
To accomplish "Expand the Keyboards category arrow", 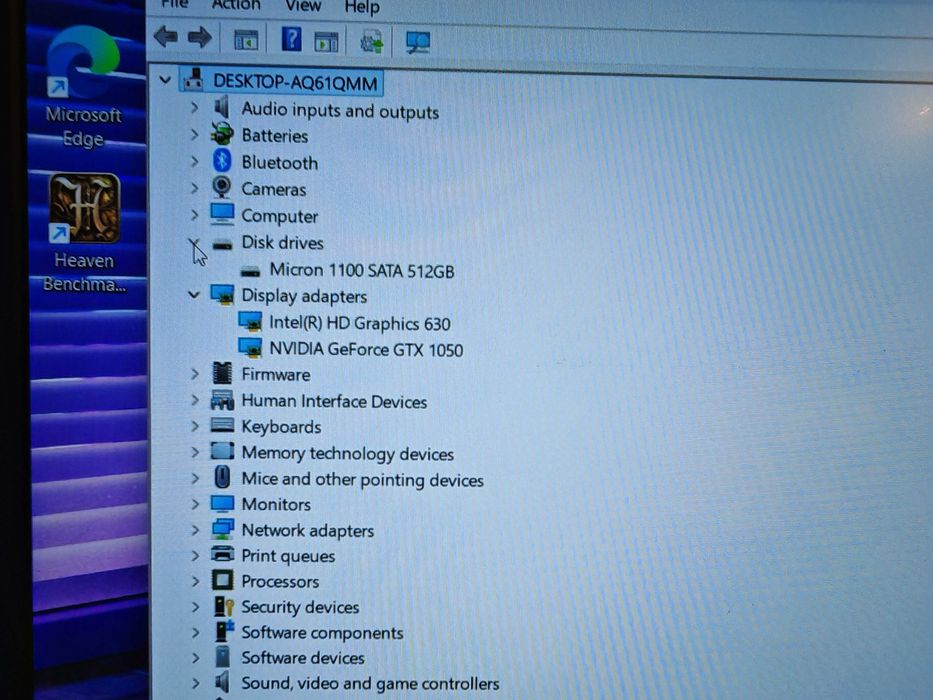I will (195, 426).
